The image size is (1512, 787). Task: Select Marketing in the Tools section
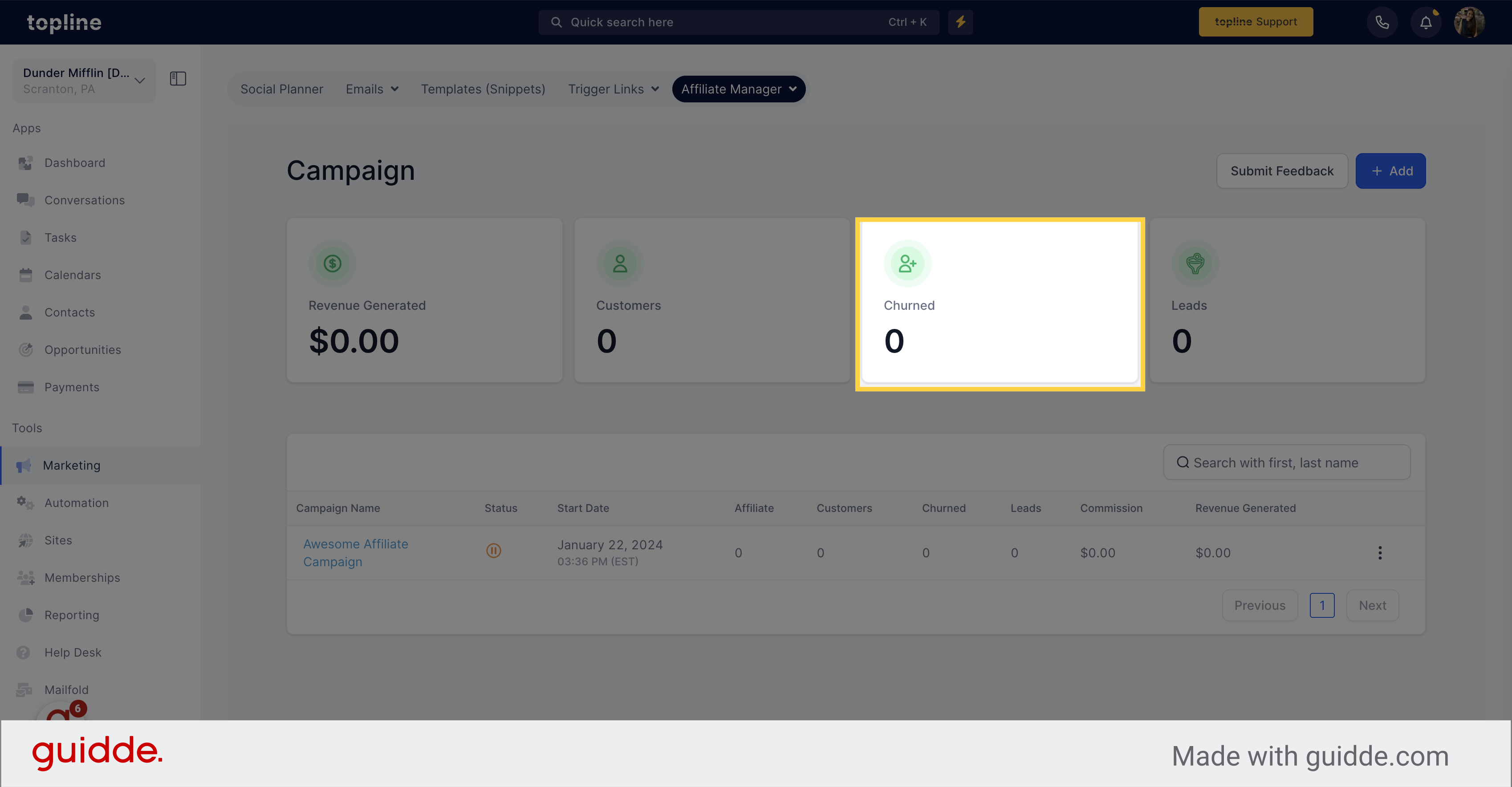point(100,466)
